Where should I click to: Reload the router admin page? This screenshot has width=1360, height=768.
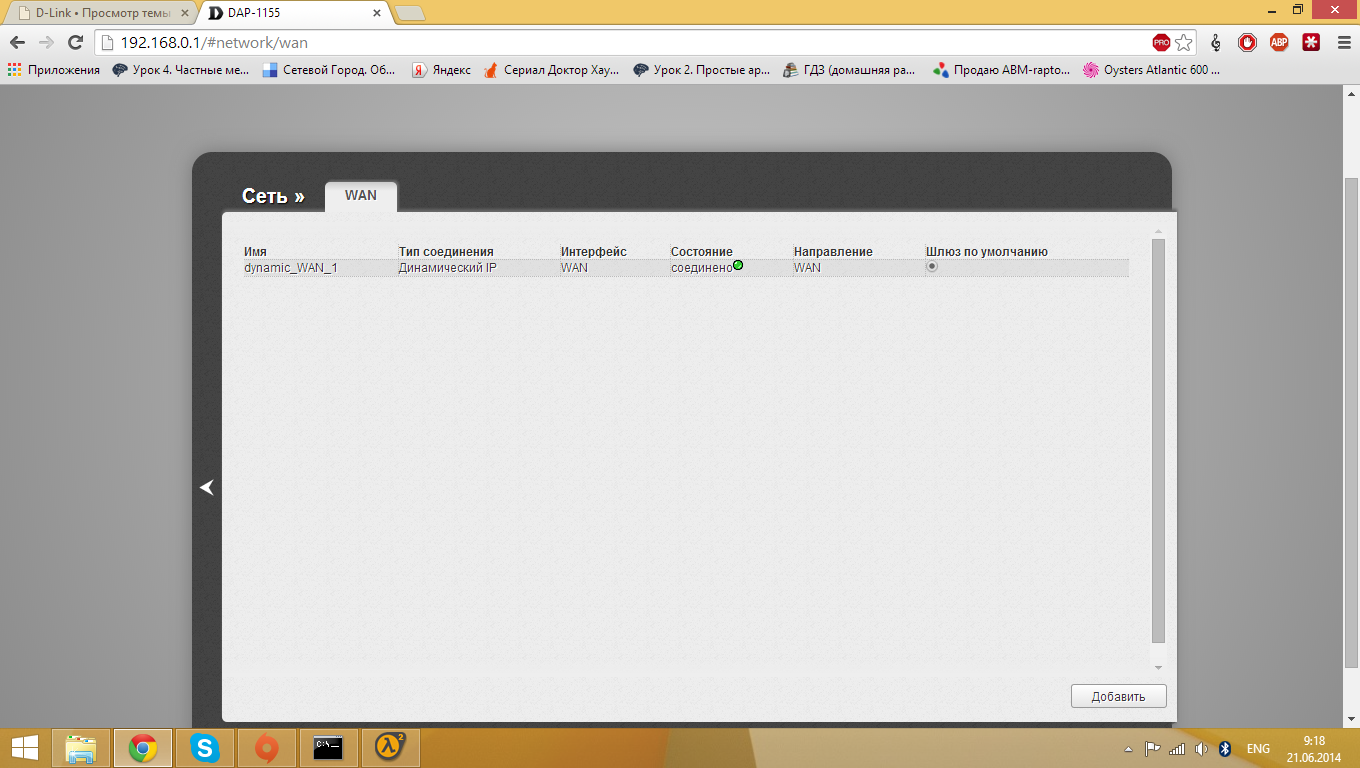point(75,42)
